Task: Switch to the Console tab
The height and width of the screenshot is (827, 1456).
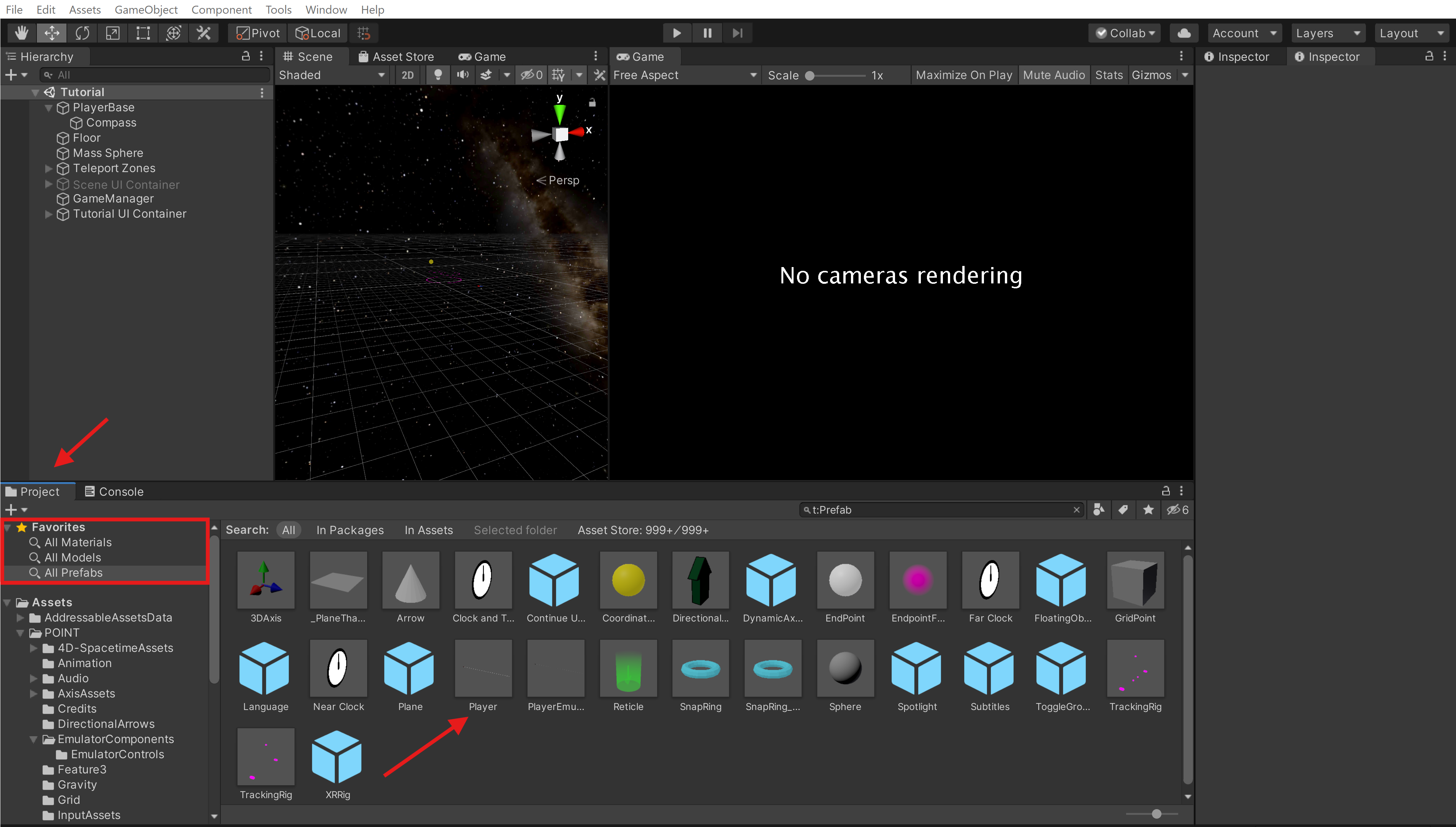Action: tap(114, 491)
